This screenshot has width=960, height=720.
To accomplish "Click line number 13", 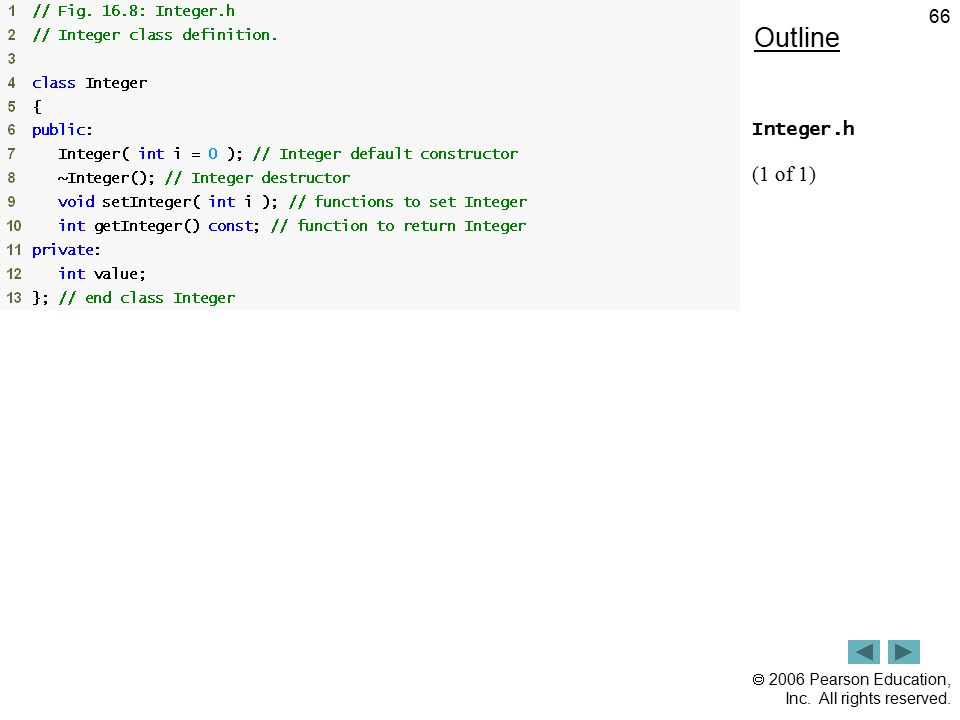I will (x=13, y=298).
